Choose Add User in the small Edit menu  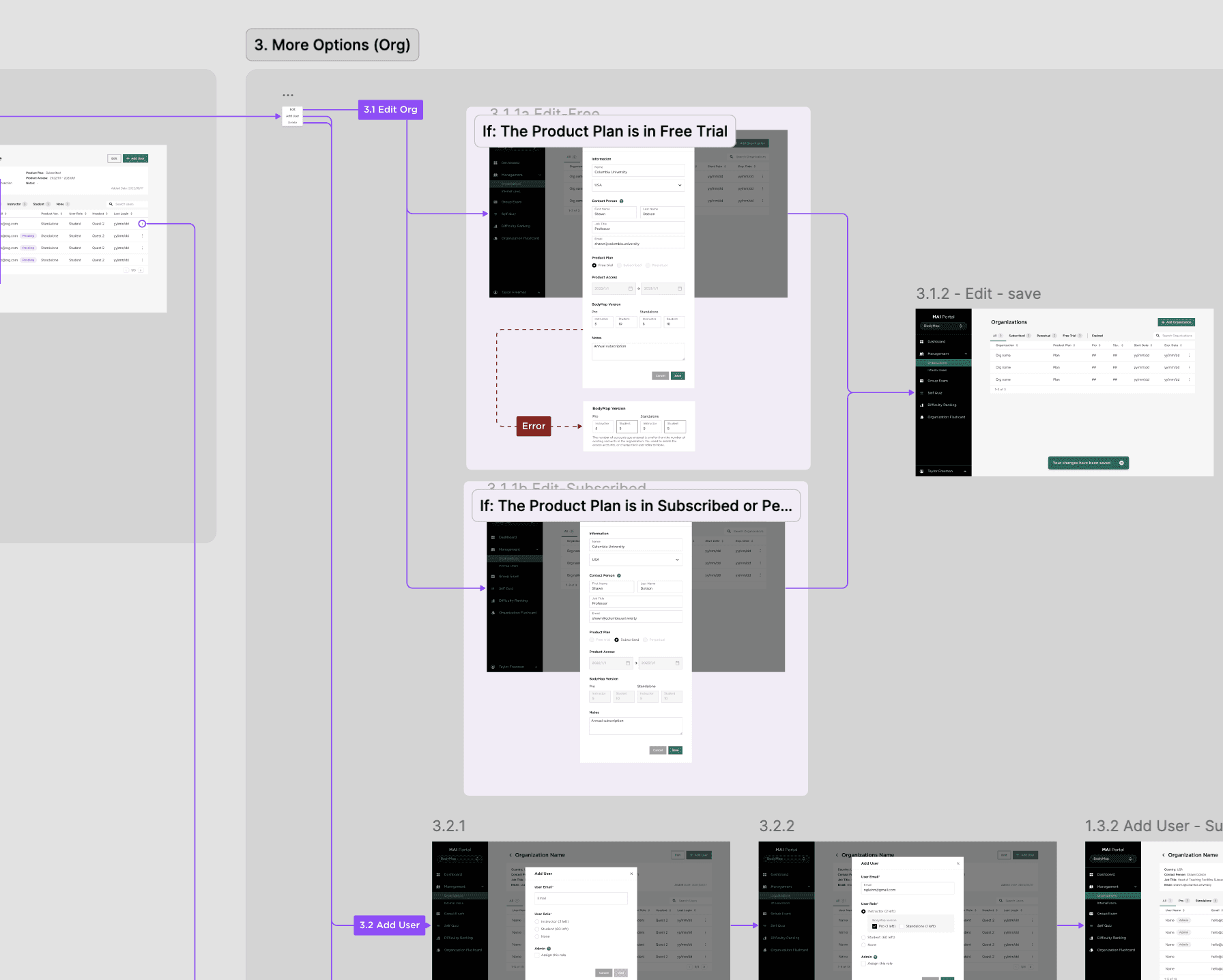(x=292, y=116)
